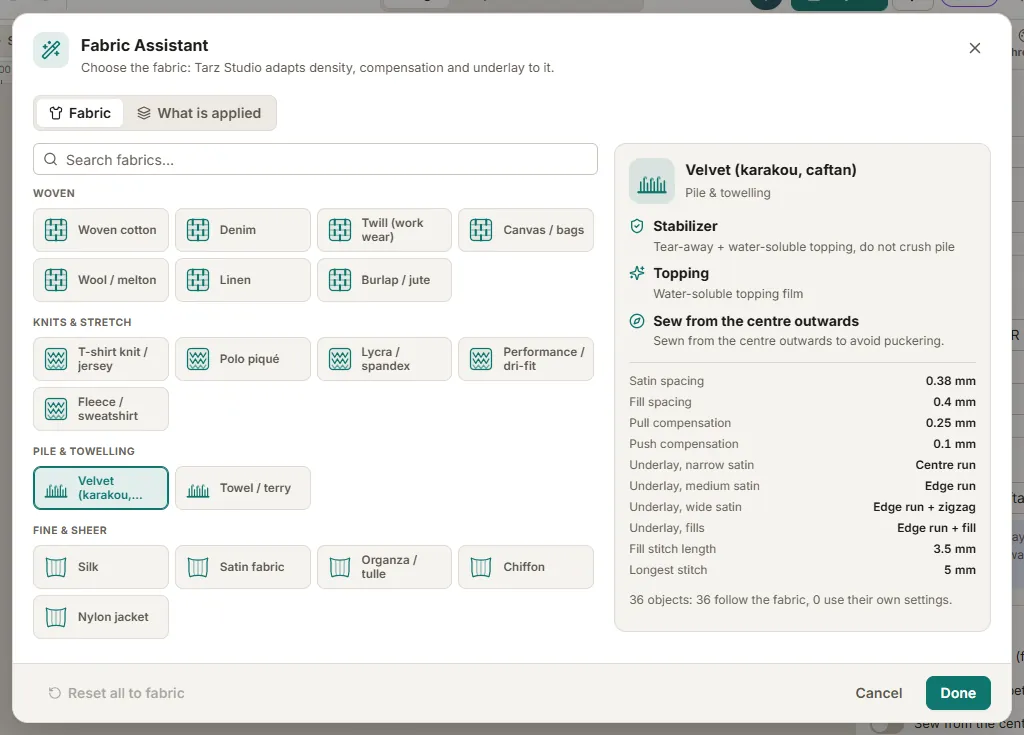Select the Velvet (karakou) fabric card
This screenshot has width=1024, height=735.
101,488
